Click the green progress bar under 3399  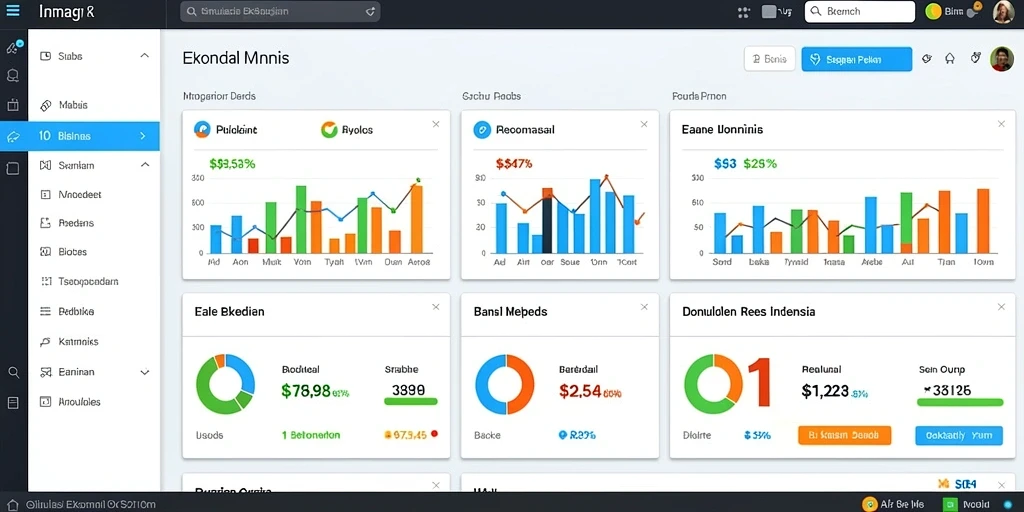point(411,401)
